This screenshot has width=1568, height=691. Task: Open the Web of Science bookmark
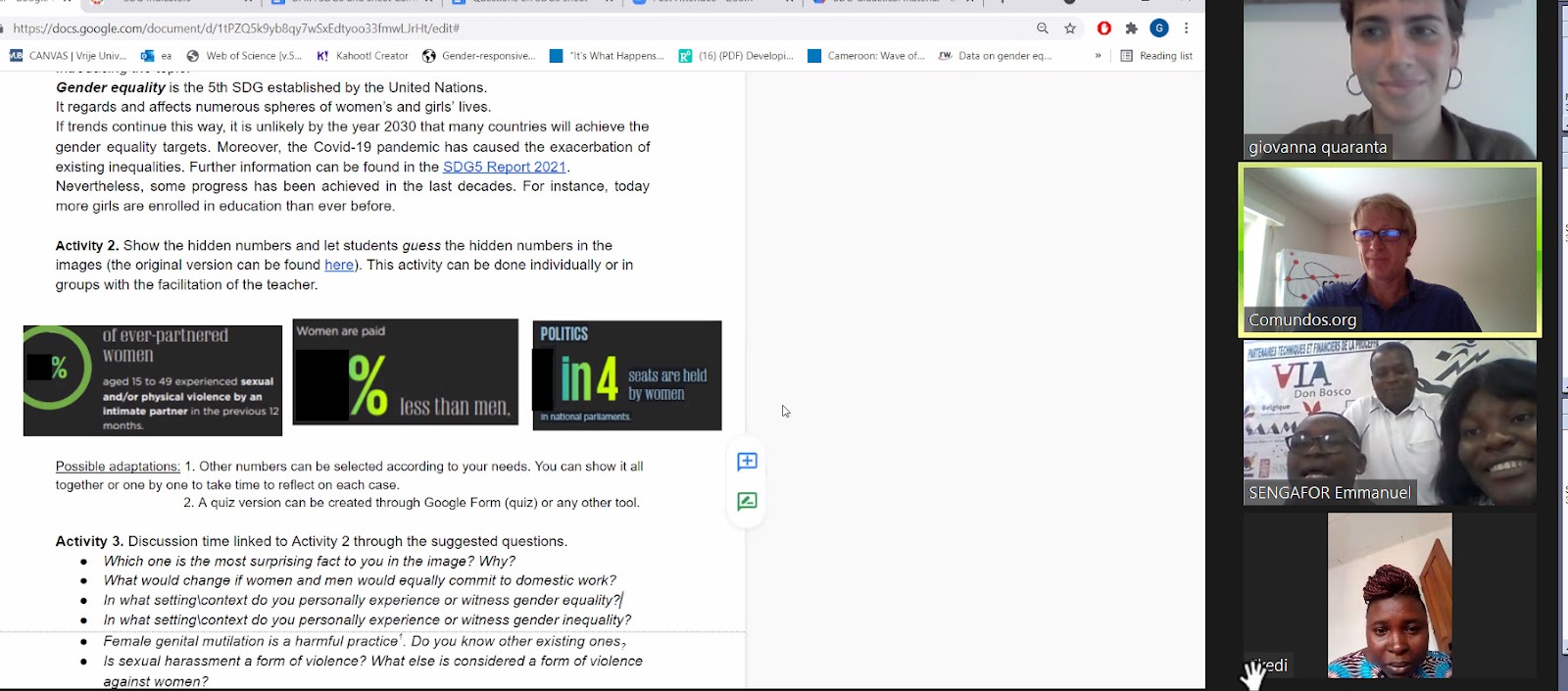click(x=244, y=56)
